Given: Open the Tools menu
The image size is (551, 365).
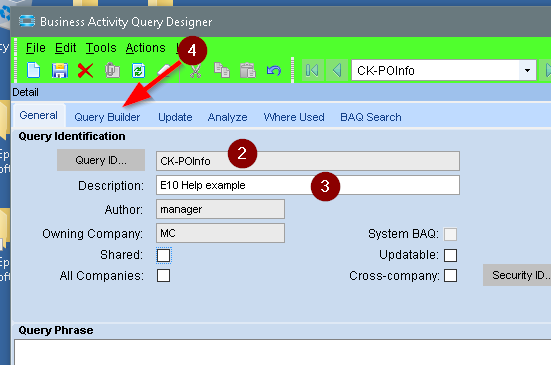Looking at the screenshot, I should 101,48.
